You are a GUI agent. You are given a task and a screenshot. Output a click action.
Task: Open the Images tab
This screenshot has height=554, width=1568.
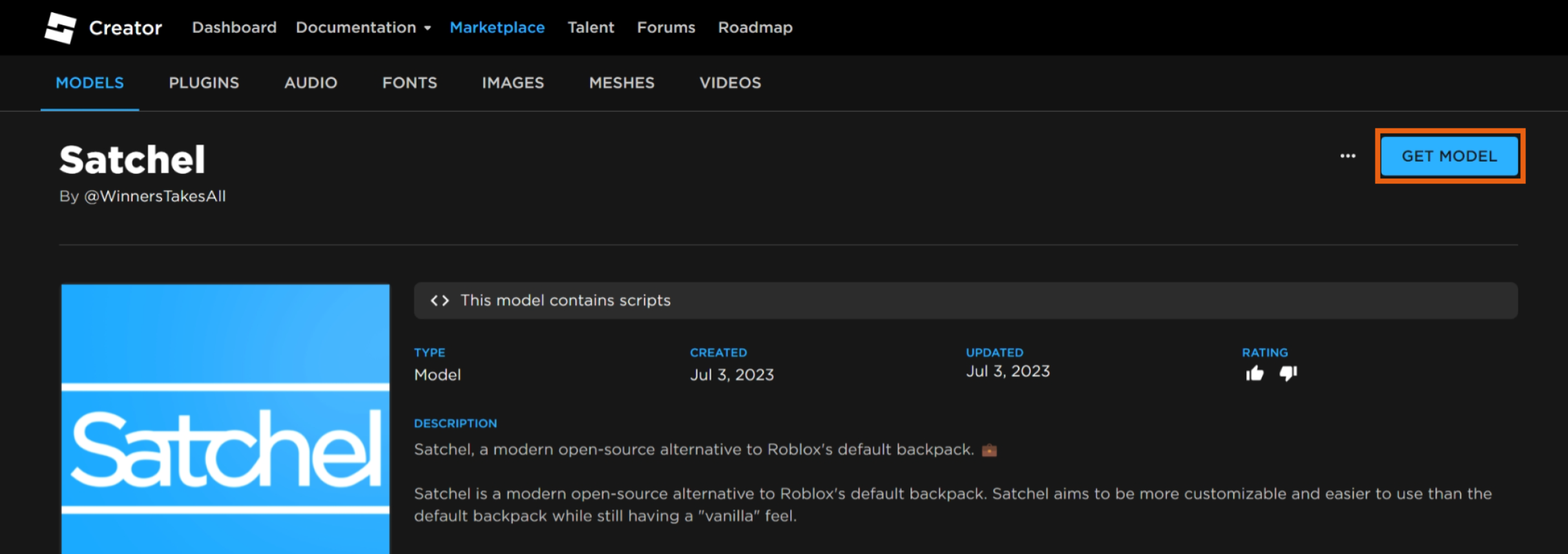pyautogui.click(x=513, y=83)
